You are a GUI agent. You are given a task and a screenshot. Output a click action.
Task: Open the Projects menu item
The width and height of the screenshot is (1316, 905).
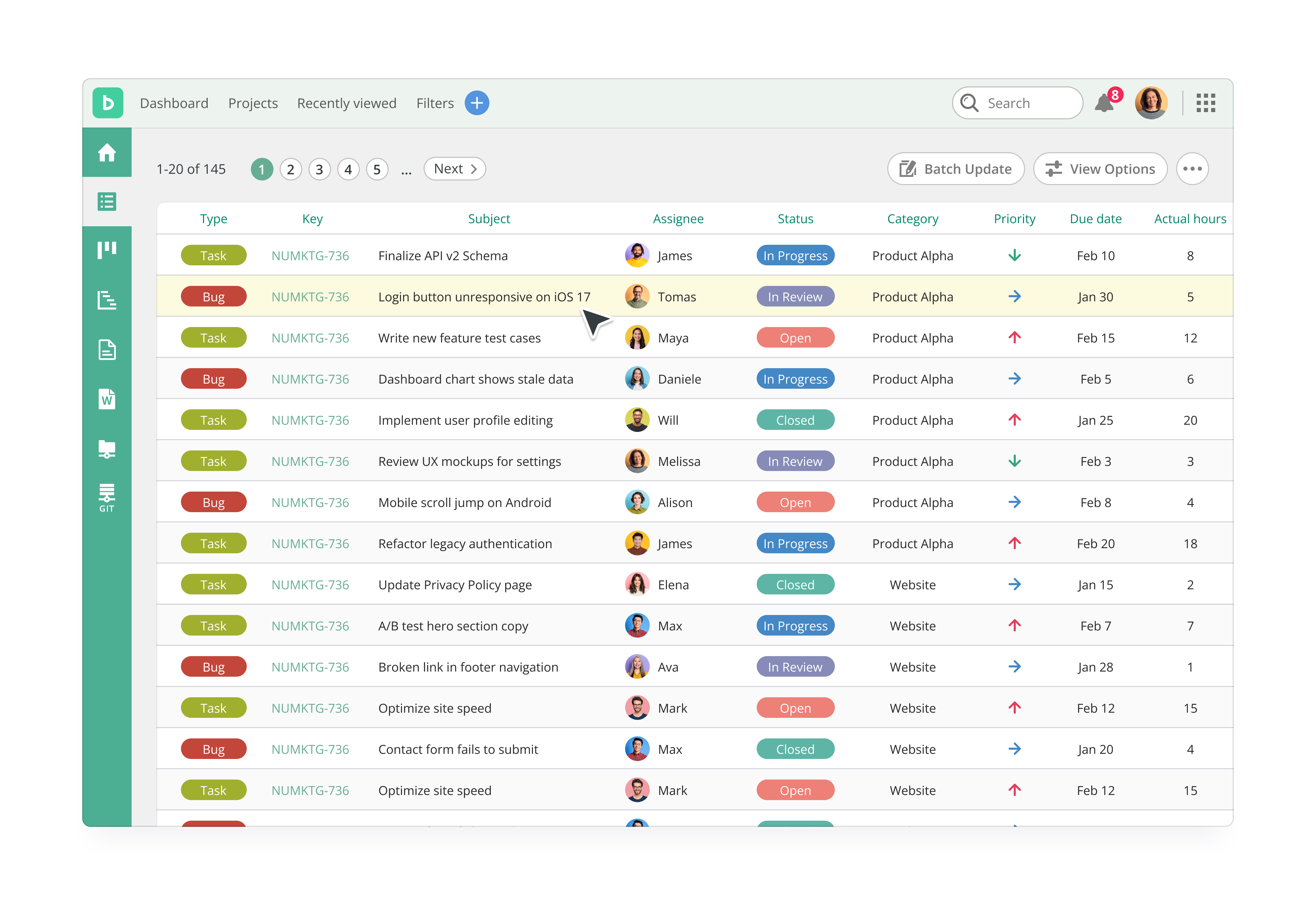(x=253, y=103)
